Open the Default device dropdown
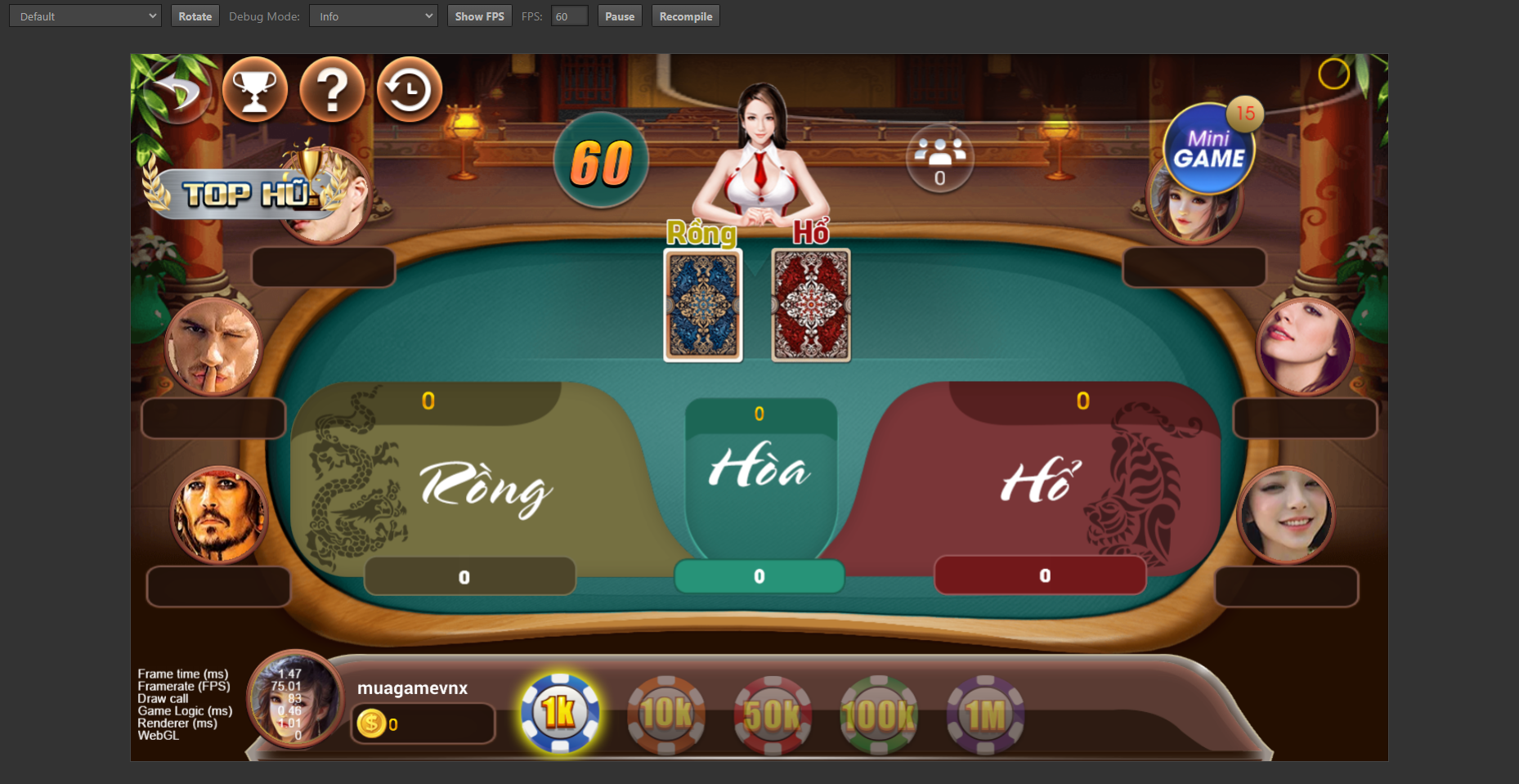Screen dimensions: 1519x784 point(85,16)
